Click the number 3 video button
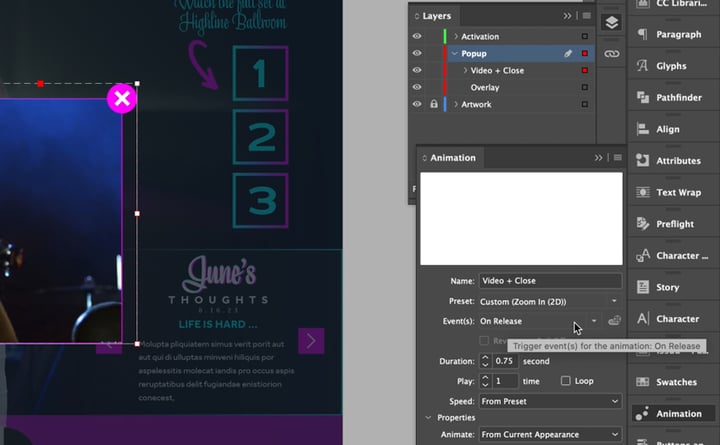The height and width of the screenshot is (445, 720). coord(260,201)
